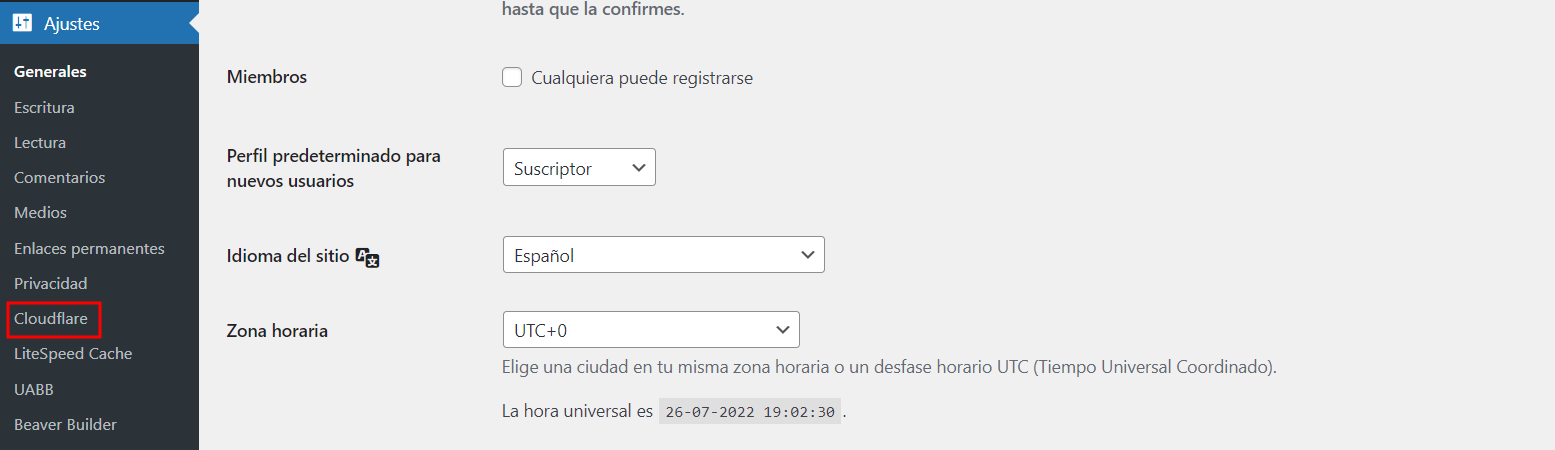
Task: Open Cloudflare settings page
Action: click(x=51, y=319)
